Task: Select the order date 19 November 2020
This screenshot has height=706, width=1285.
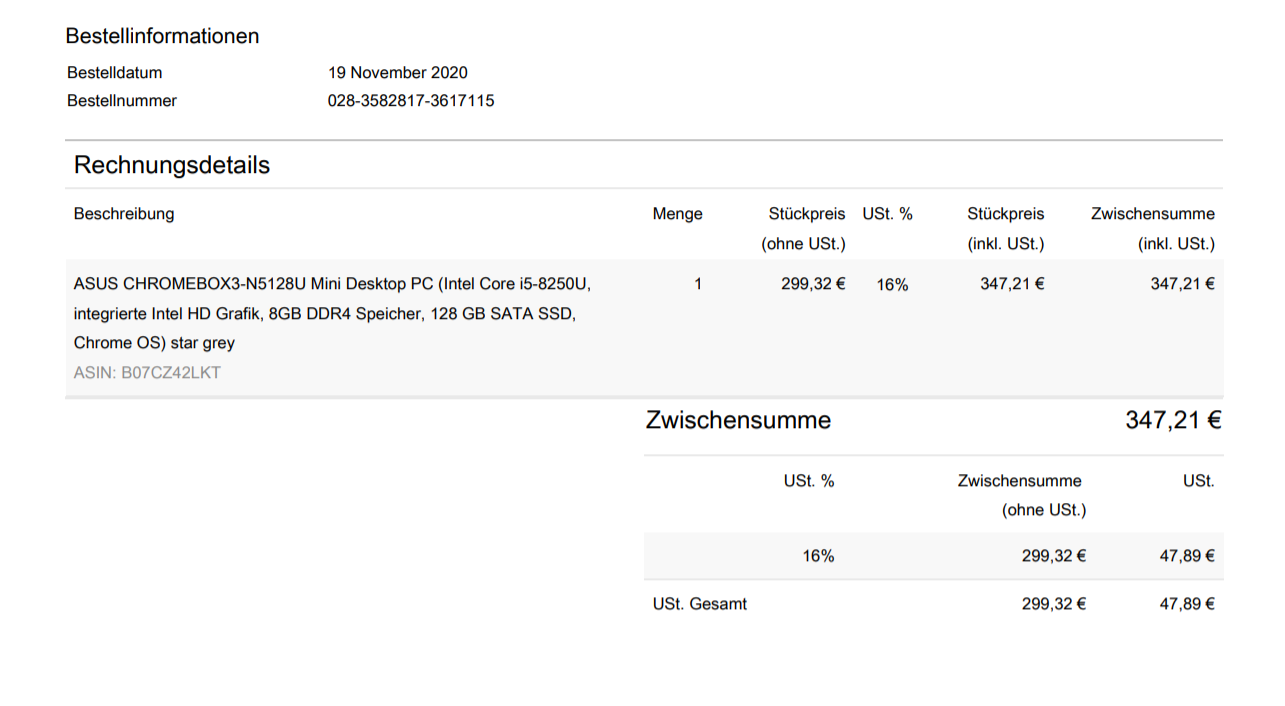Action: point(397,73)
